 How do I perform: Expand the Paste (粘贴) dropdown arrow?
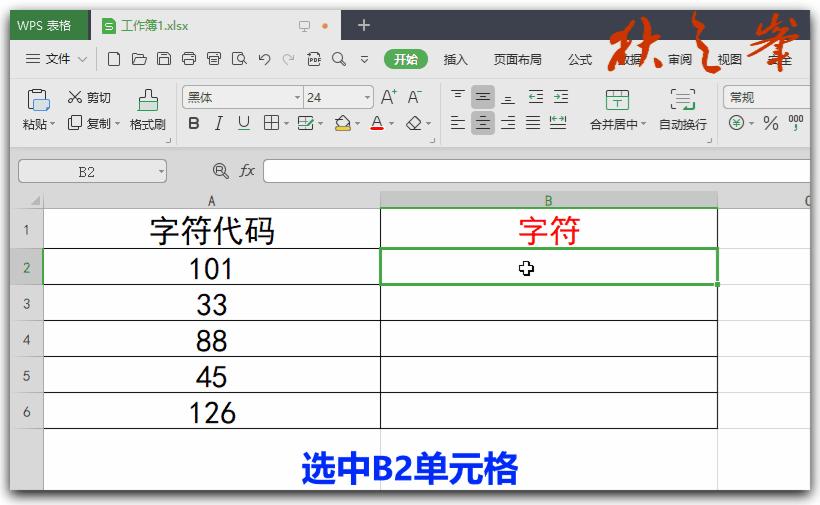[52, 124]
